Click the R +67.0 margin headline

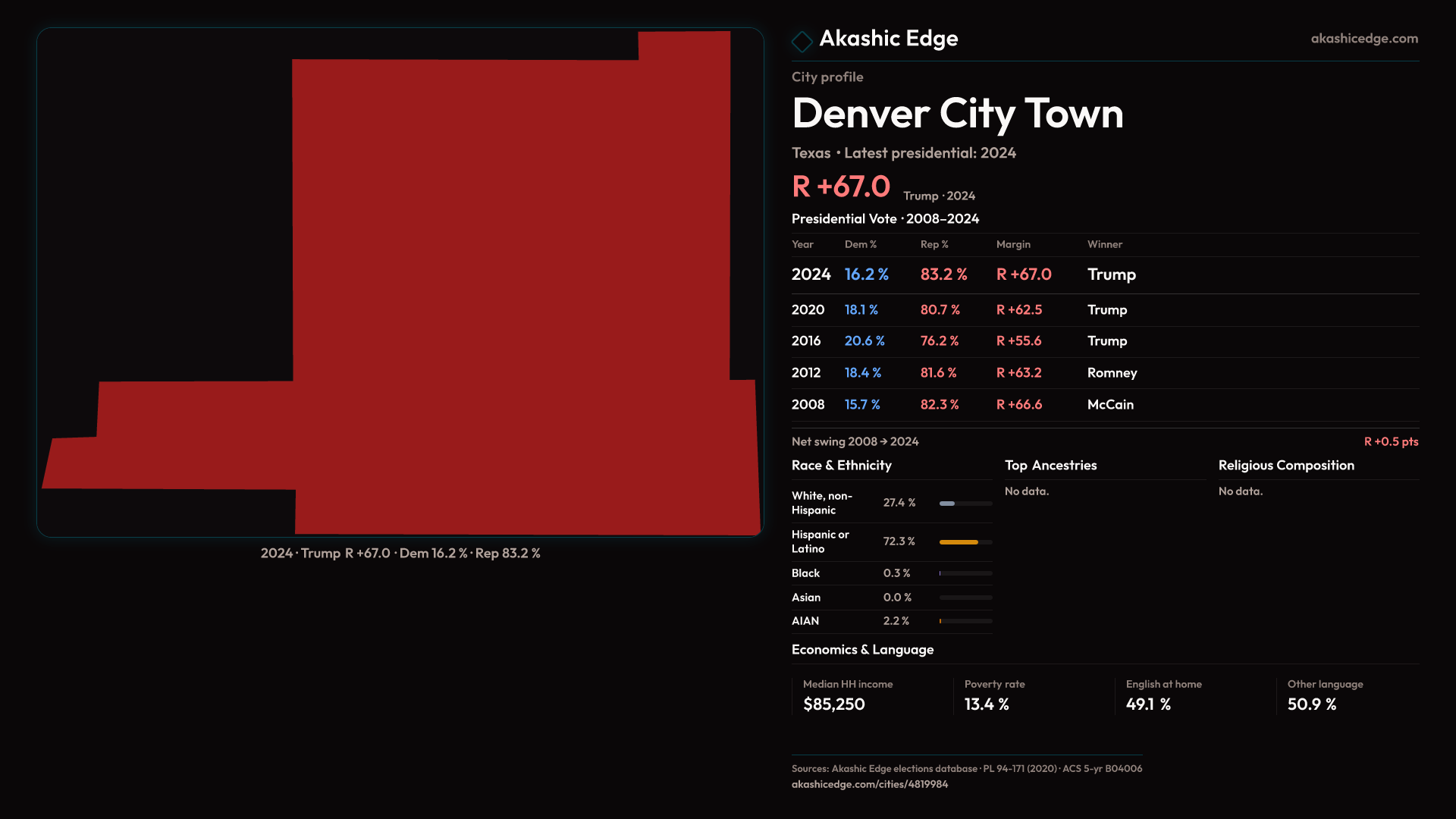(x=840, y=187)
